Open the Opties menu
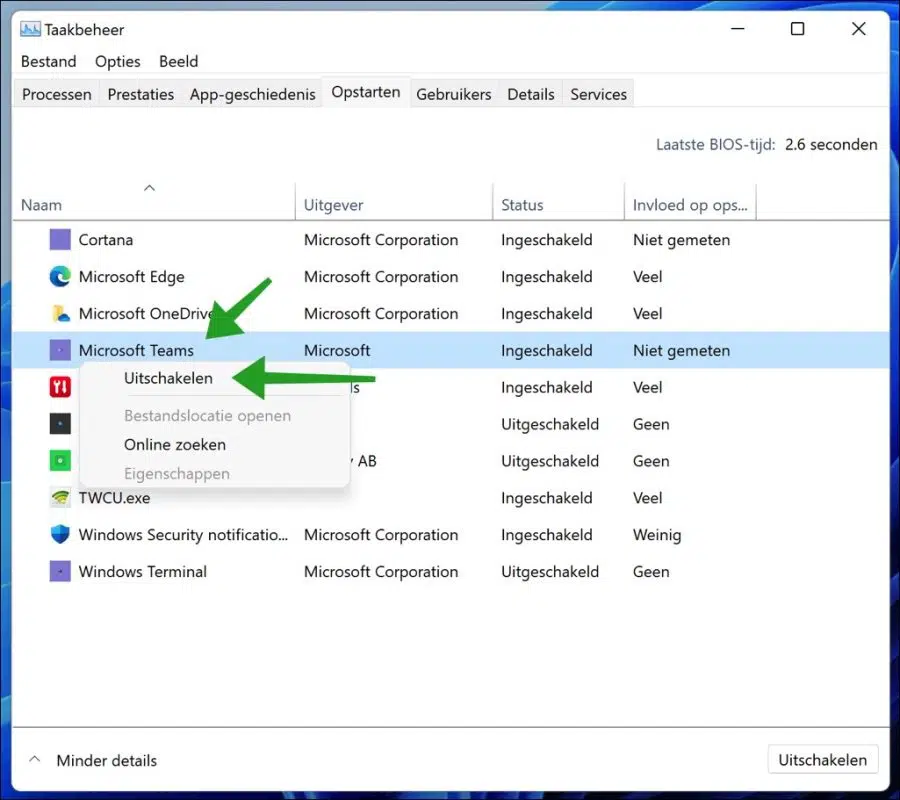 coord(118,61)
